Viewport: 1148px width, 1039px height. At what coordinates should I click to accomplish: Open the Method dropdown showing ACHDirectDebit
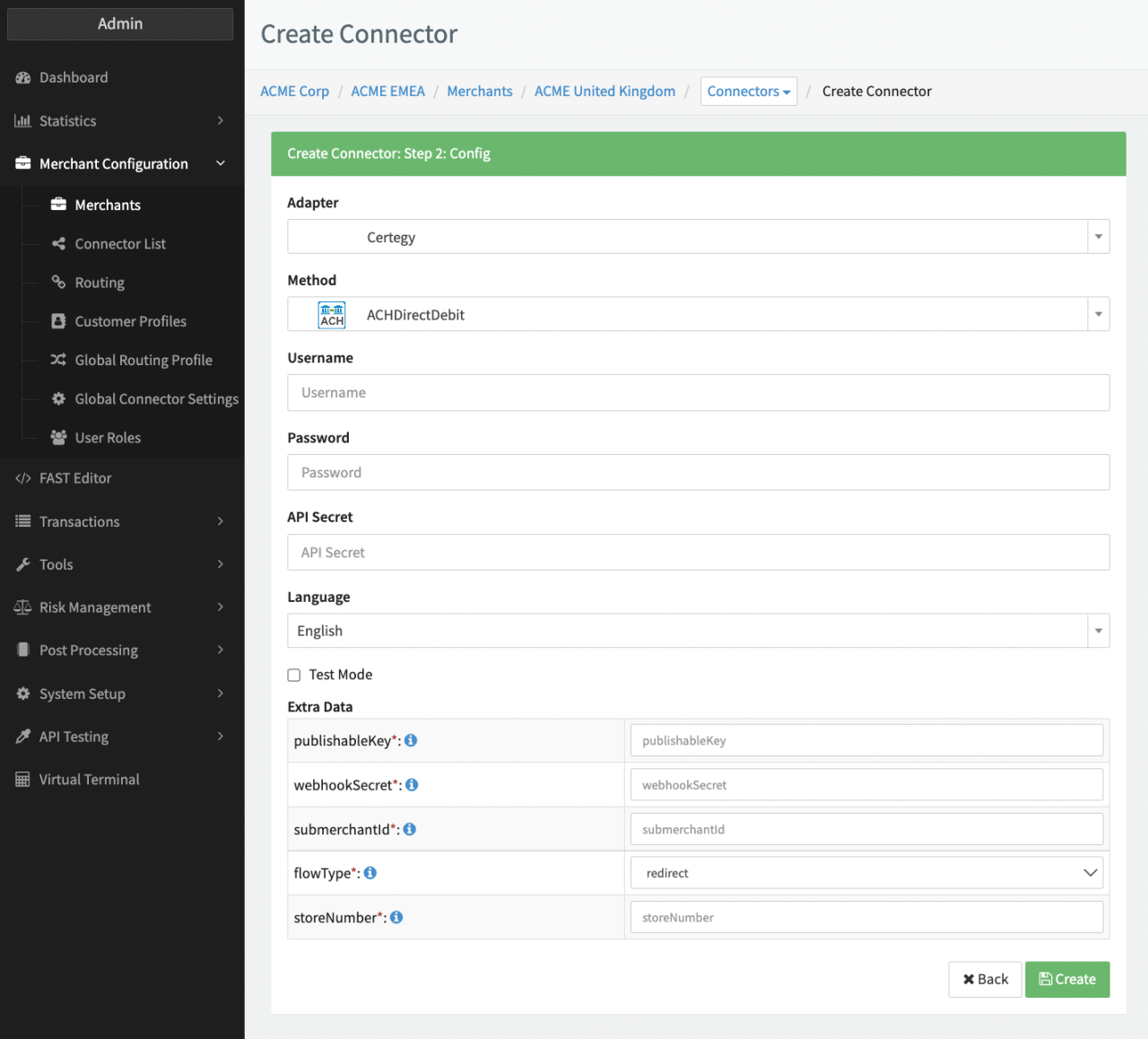tap(698, 314)
